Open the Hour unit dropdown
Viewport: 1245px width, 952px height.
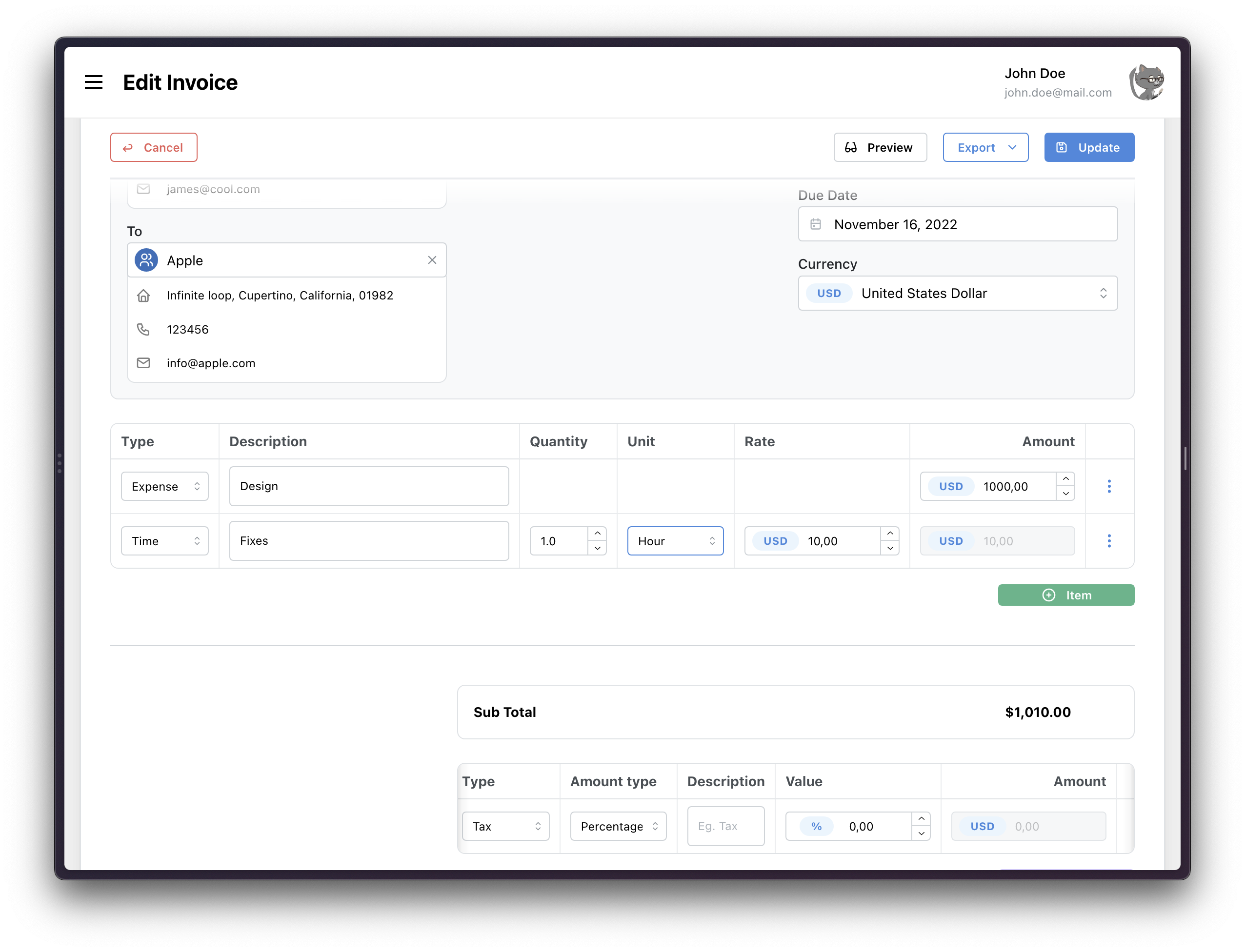[675, 541]
